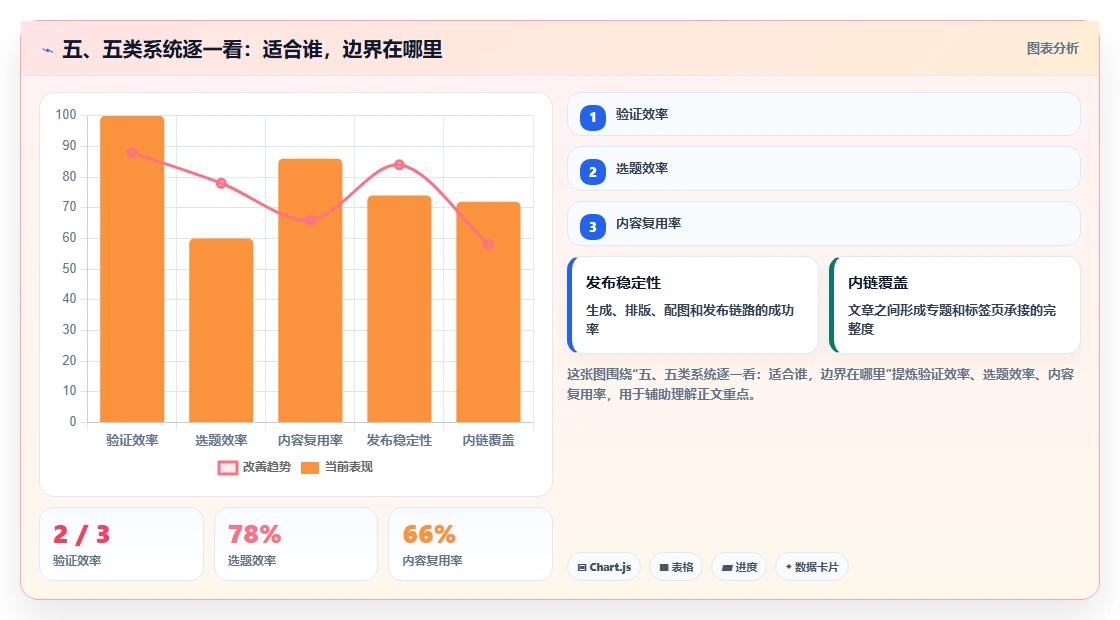1120x620 pixels.
Task: Click the caption text starting 这张图围绕
Action: 821,384
